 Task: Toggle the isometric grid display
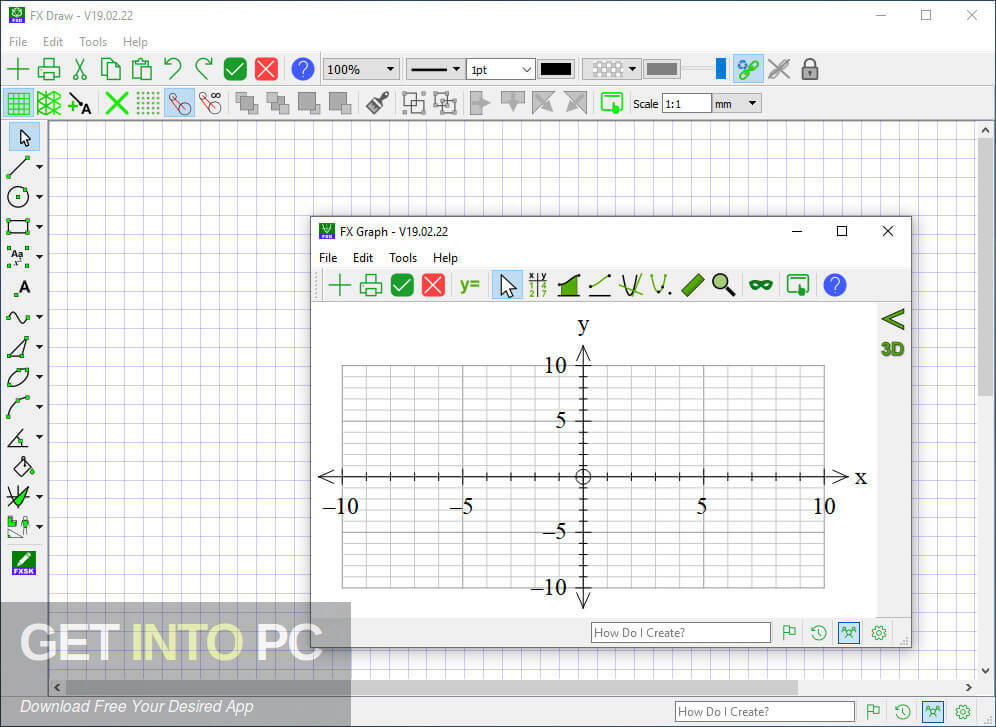tap(49, 103)
